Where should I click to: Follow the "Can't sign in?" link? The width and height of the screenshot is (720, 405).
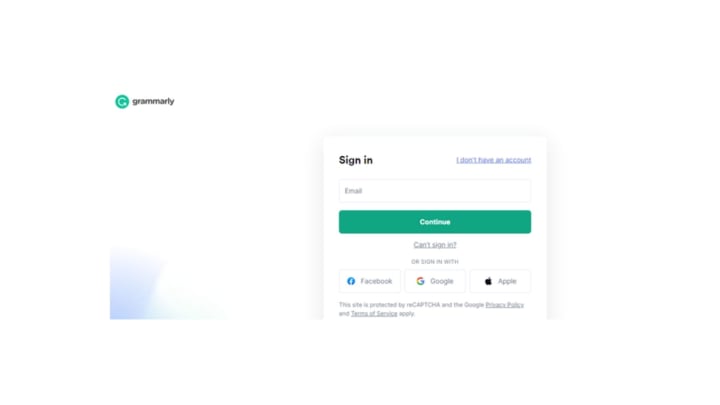tap(435, 245)
